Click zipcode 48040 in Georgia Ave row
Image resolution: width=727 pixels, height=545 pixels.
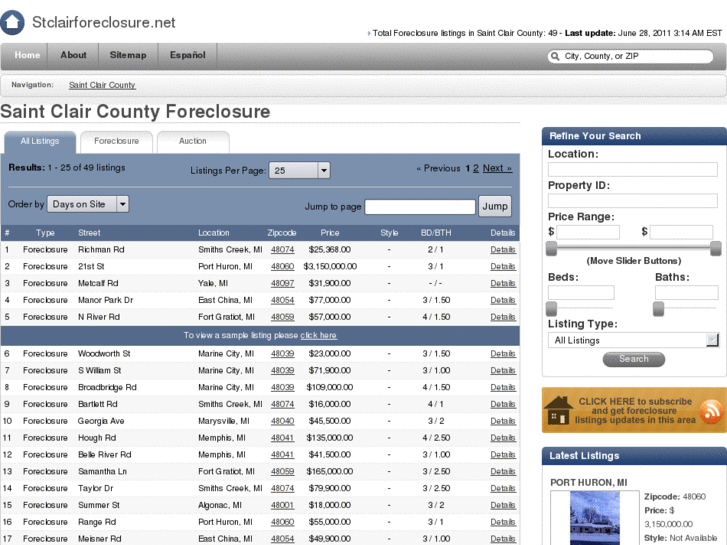[x=283, y=421]
